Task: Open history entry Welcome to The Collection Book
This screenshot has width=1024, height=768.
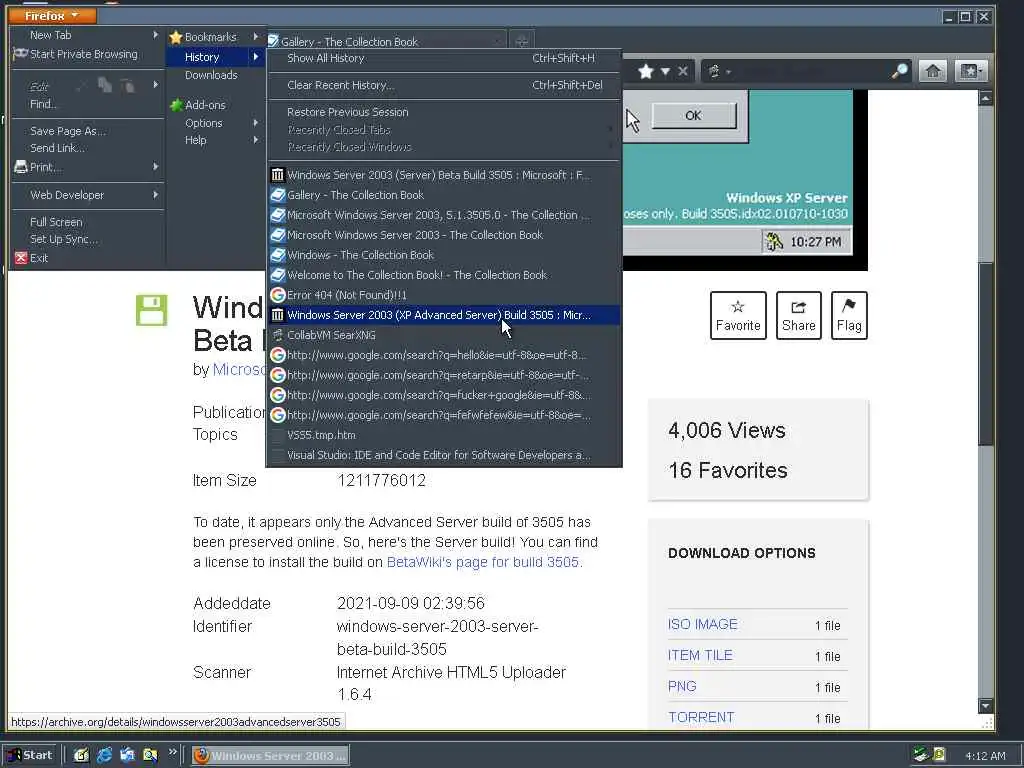Action: [x=444, y=275]
